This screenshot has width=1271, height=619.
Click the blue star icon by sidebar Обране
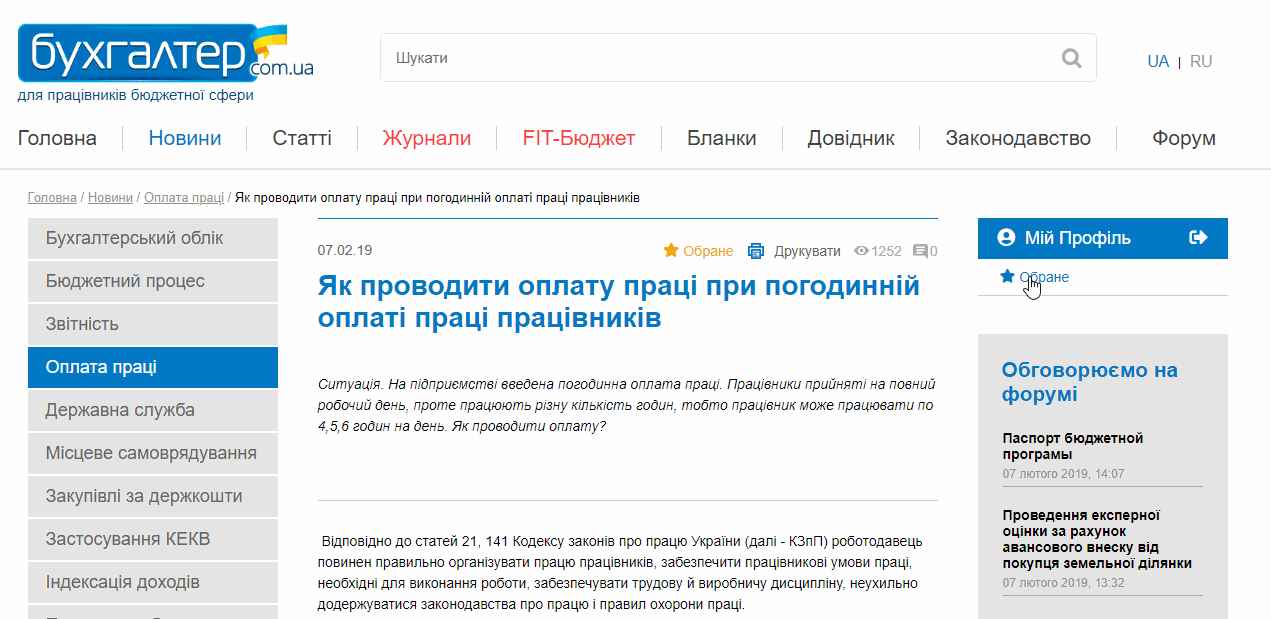[x=1007, y=276]
